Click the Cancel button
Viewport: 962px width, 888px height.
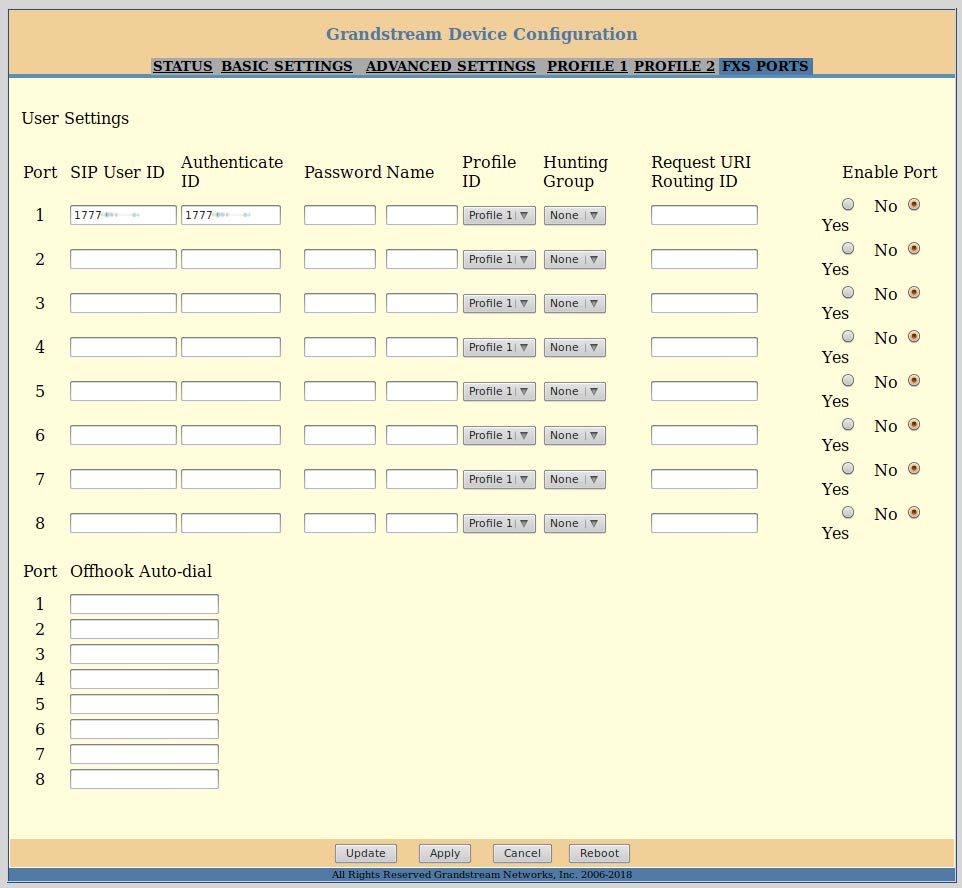(522, 853)
